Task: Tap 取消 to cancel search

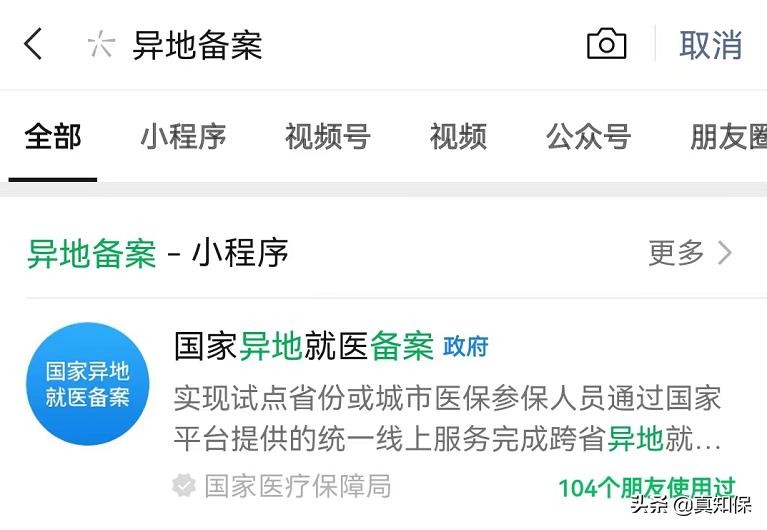Action: click(710, 45)
